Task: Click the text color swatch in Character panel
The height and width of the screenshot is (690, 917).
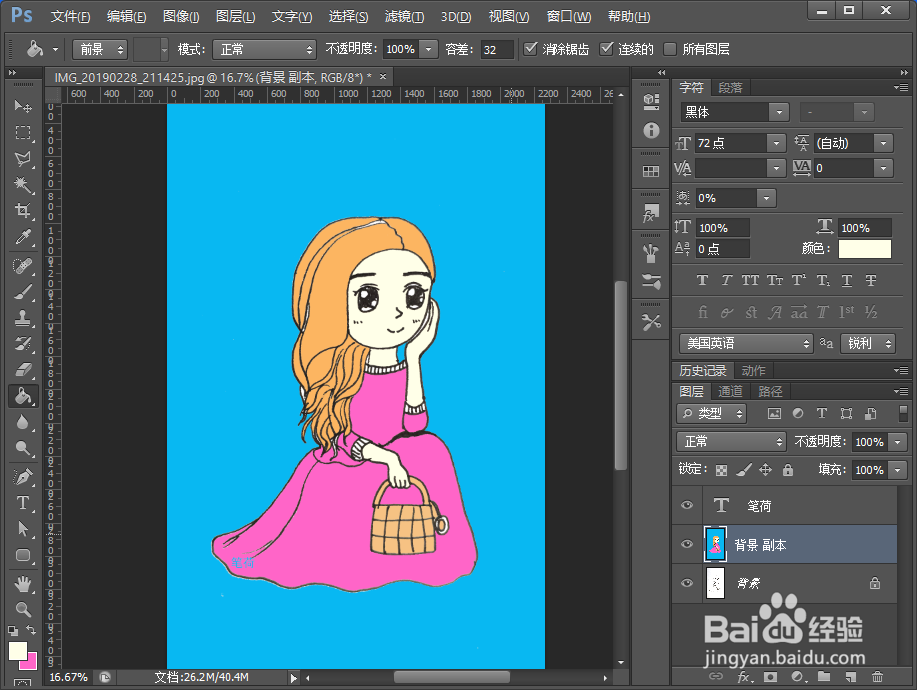Action: coord(863,248)
